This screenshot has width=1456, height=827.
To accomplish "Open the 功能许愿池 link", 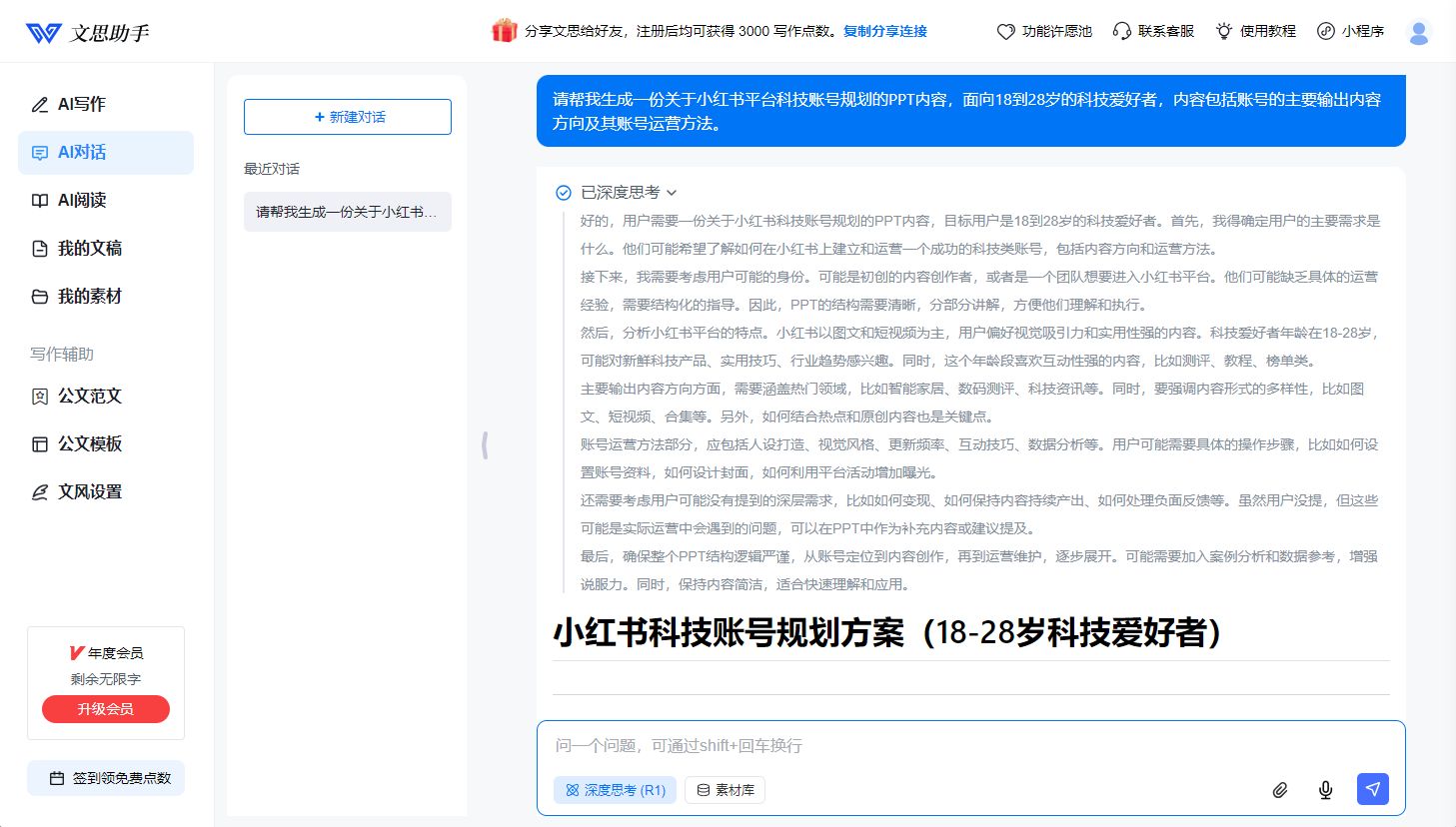I will coord(1045,32).
